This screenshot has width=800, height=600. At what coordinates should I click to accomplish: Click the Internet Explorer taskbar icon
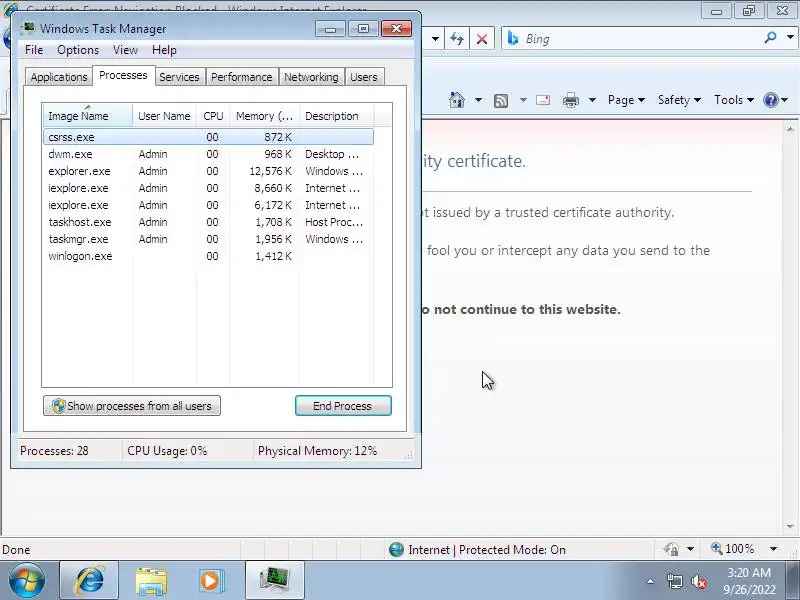click(89, 581)
